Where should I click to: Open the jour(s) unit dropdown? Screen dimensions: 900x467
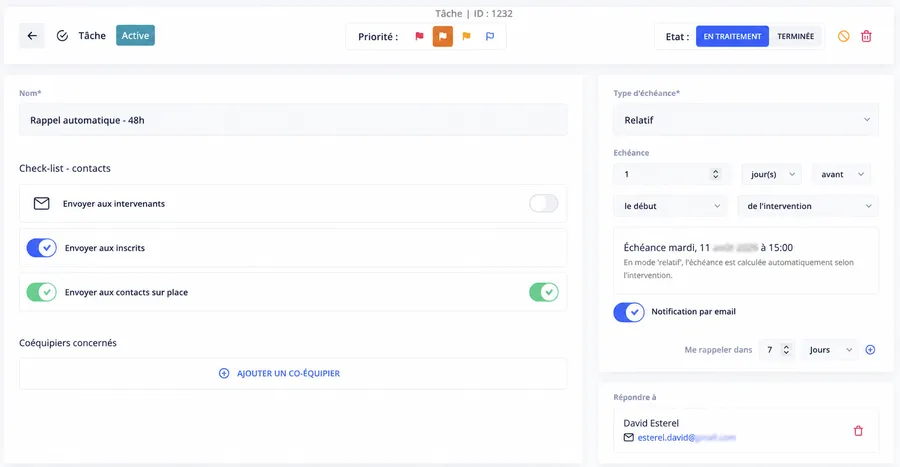pyautogui.click(x=773, y=174)
